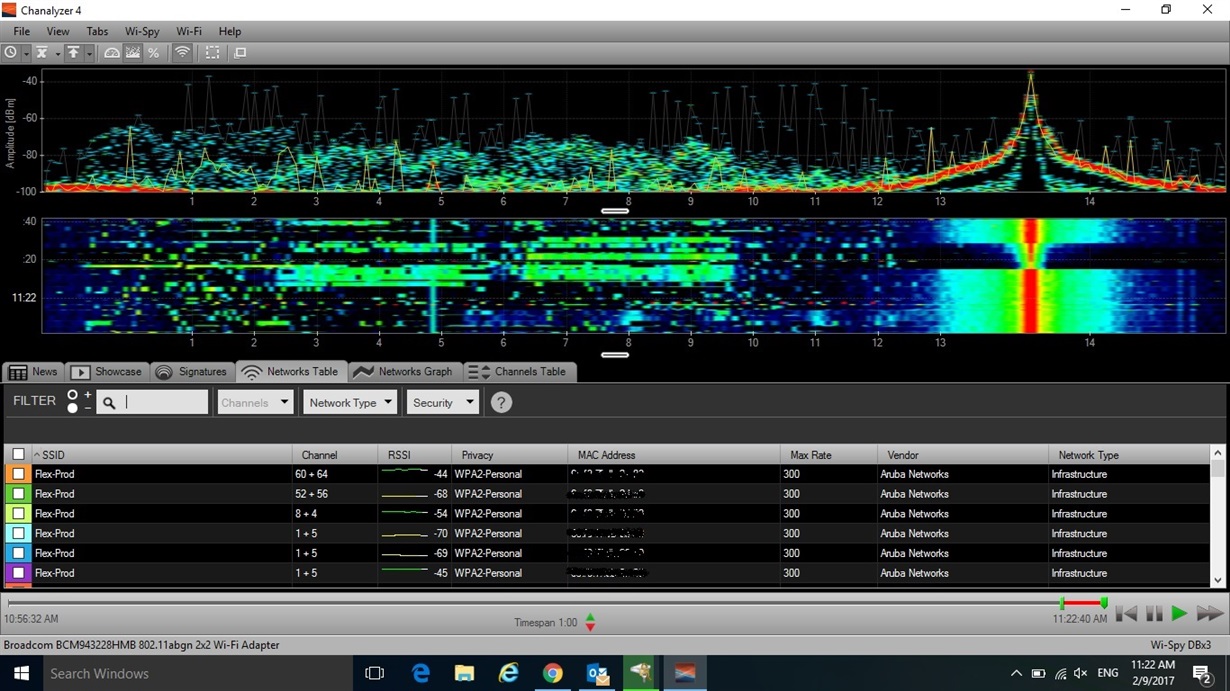This screenshot has height=691, width=1230.
Task: Switch to the Channels Table tab
Action: 520,371
